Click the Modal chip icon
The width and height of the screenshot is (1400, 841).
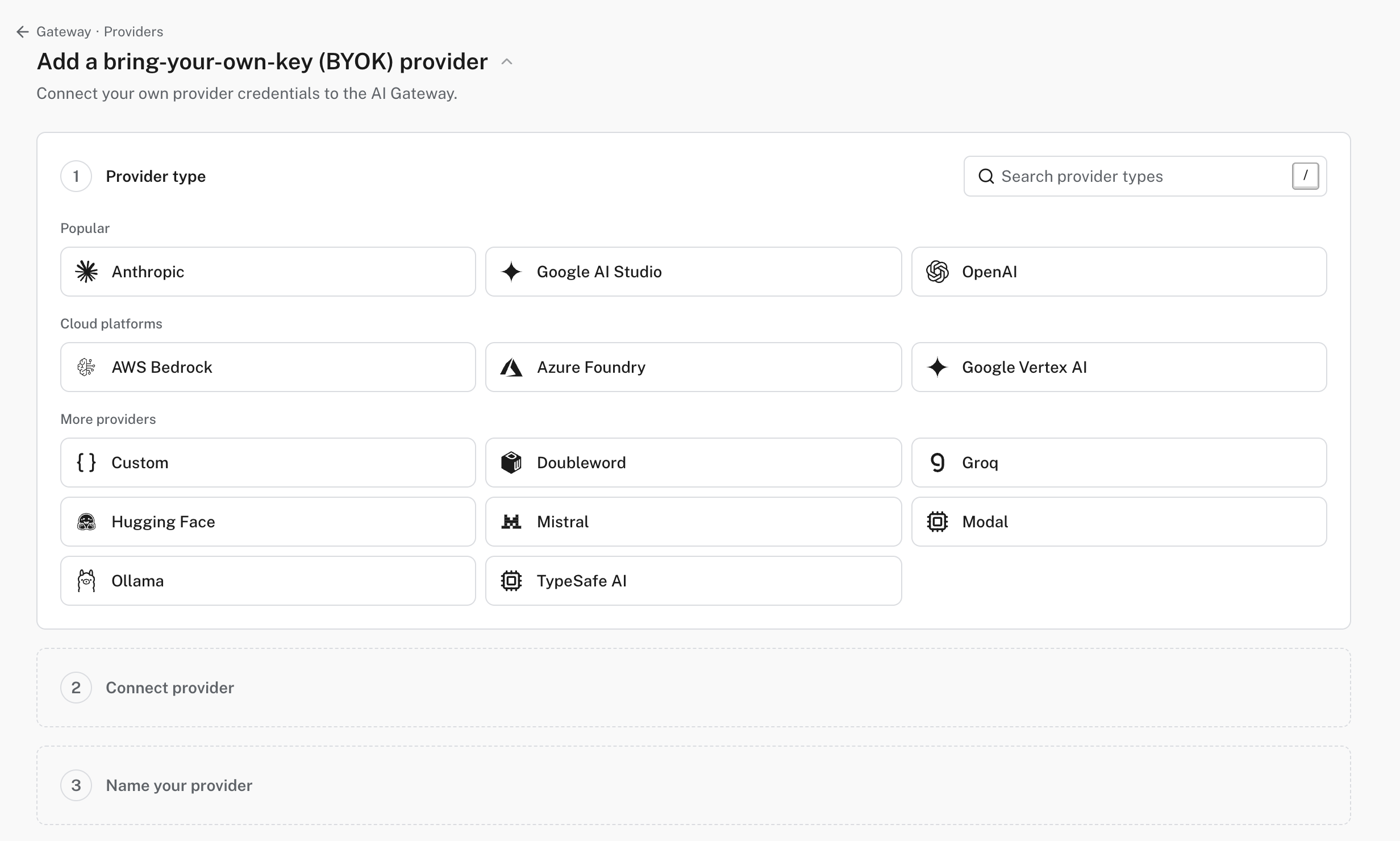pos(938,522)
